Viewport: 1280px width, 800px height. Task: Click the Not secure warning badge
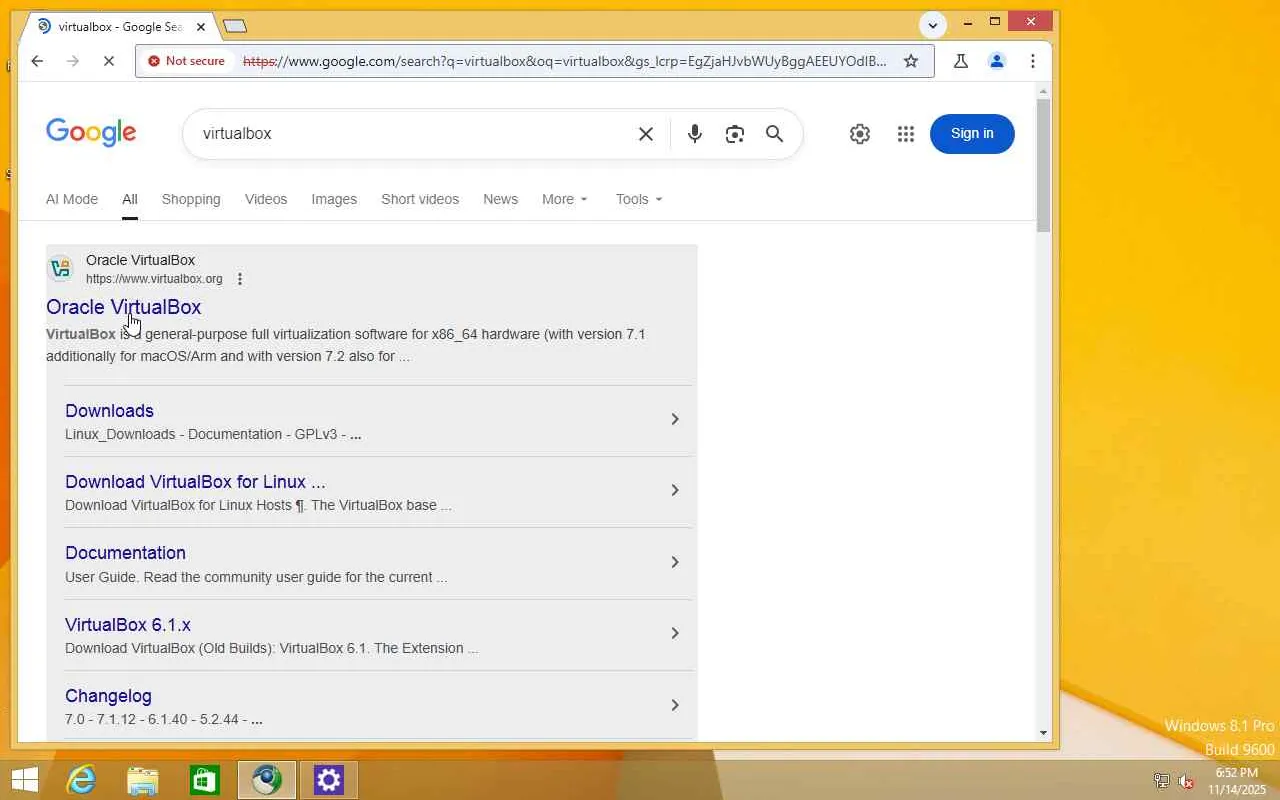(x=187, y=61)
